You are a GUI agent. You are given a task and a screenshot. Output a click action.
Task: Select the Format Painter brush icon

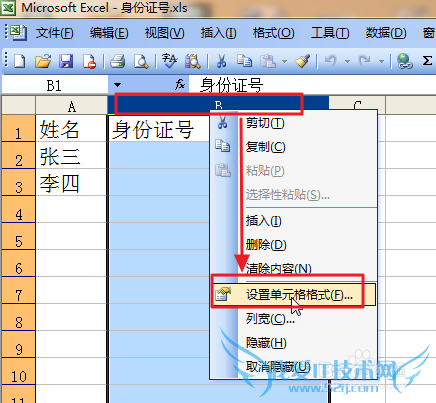302,61
